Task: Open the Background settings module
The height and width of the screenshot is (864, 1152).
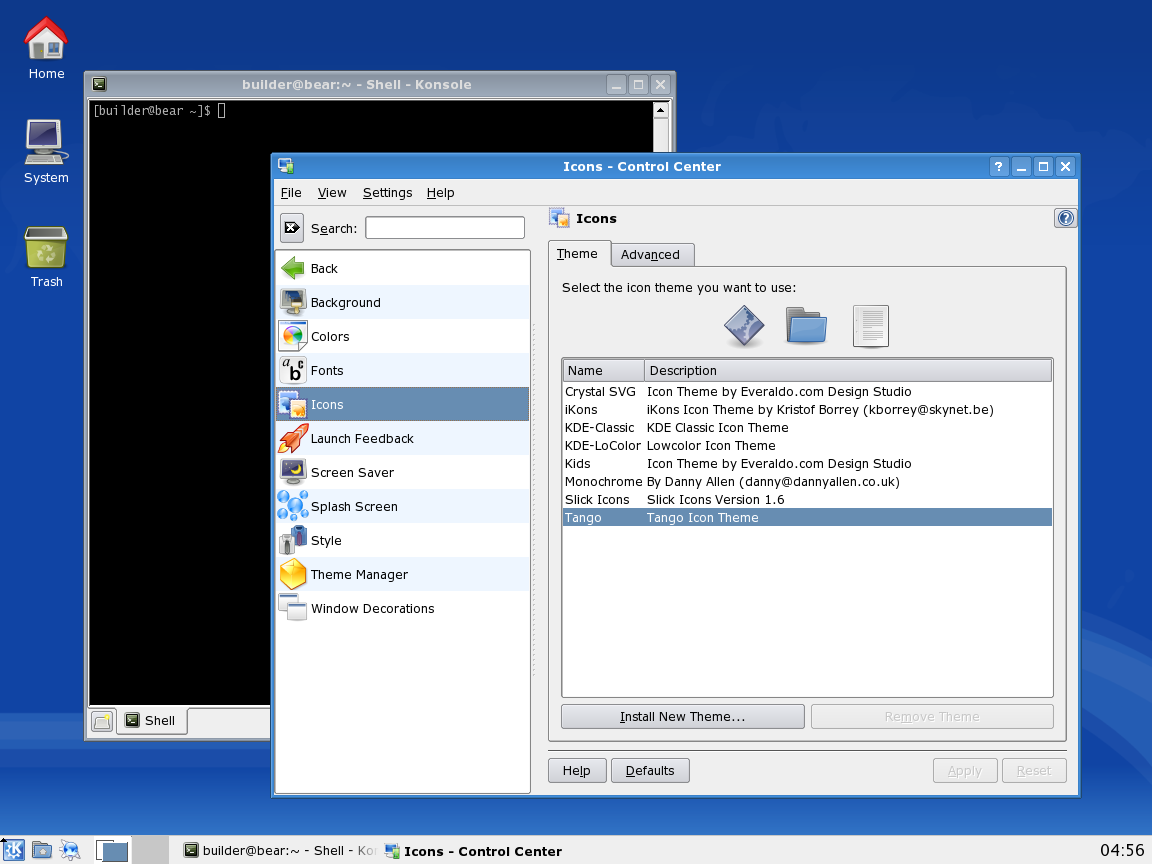Action: [x=345, y=302]
